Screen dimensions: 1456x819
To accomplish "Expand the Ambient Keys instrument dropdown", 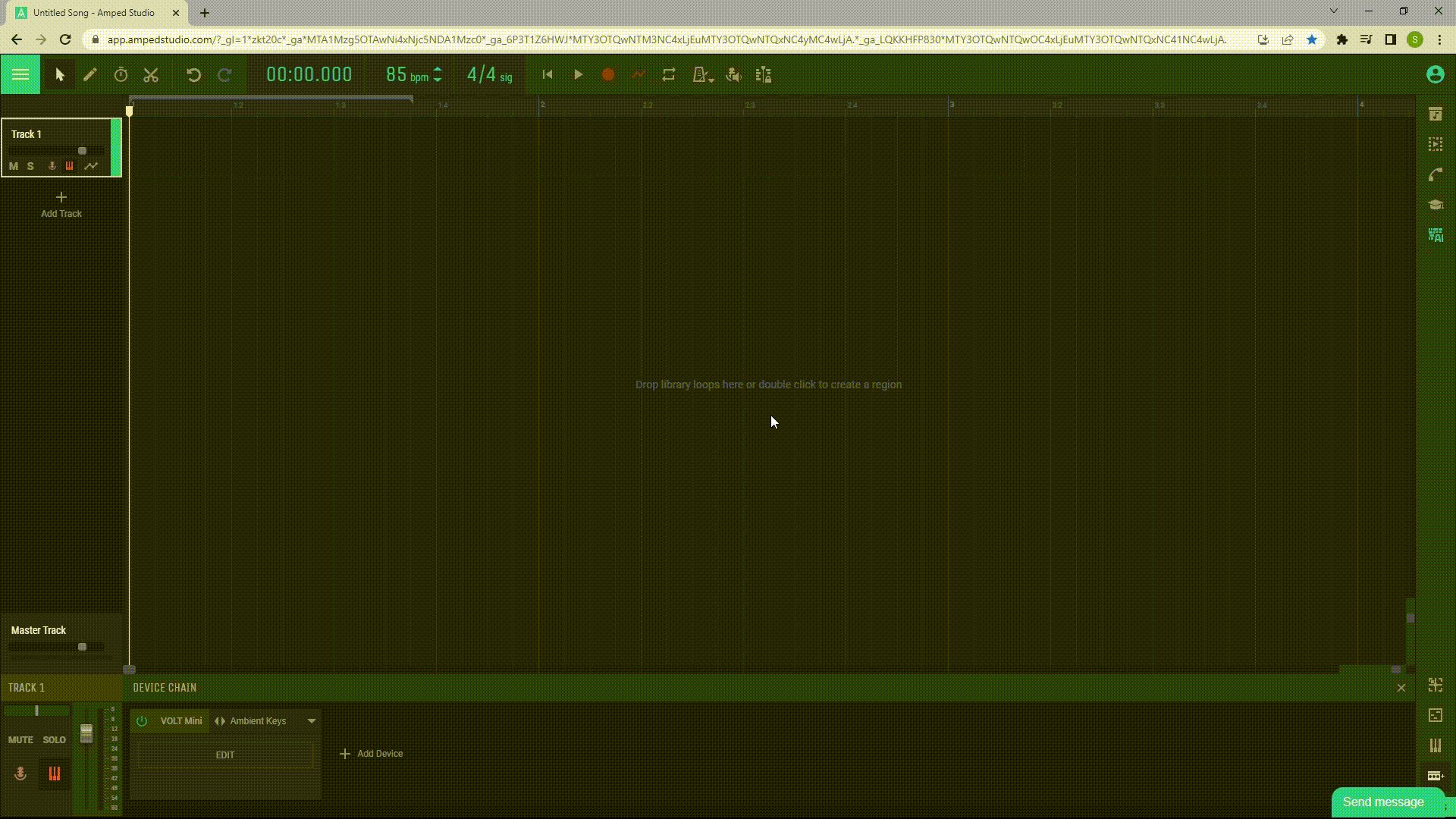I will click(312, 720).
